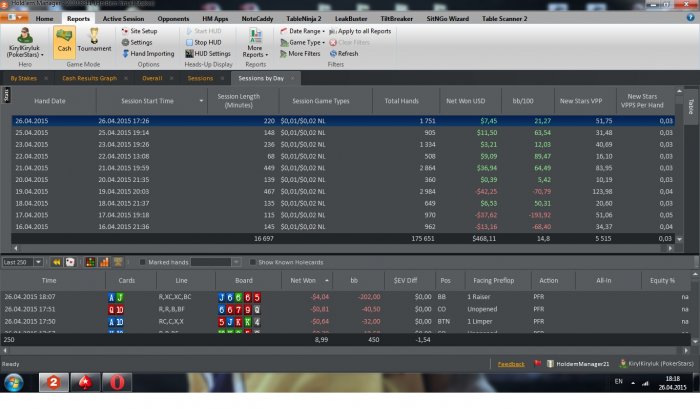Screen dimensions: 700x409
Task: Click HoldemManager21 database in status bar
Action: pyautogui.click(x=578, y=364)
